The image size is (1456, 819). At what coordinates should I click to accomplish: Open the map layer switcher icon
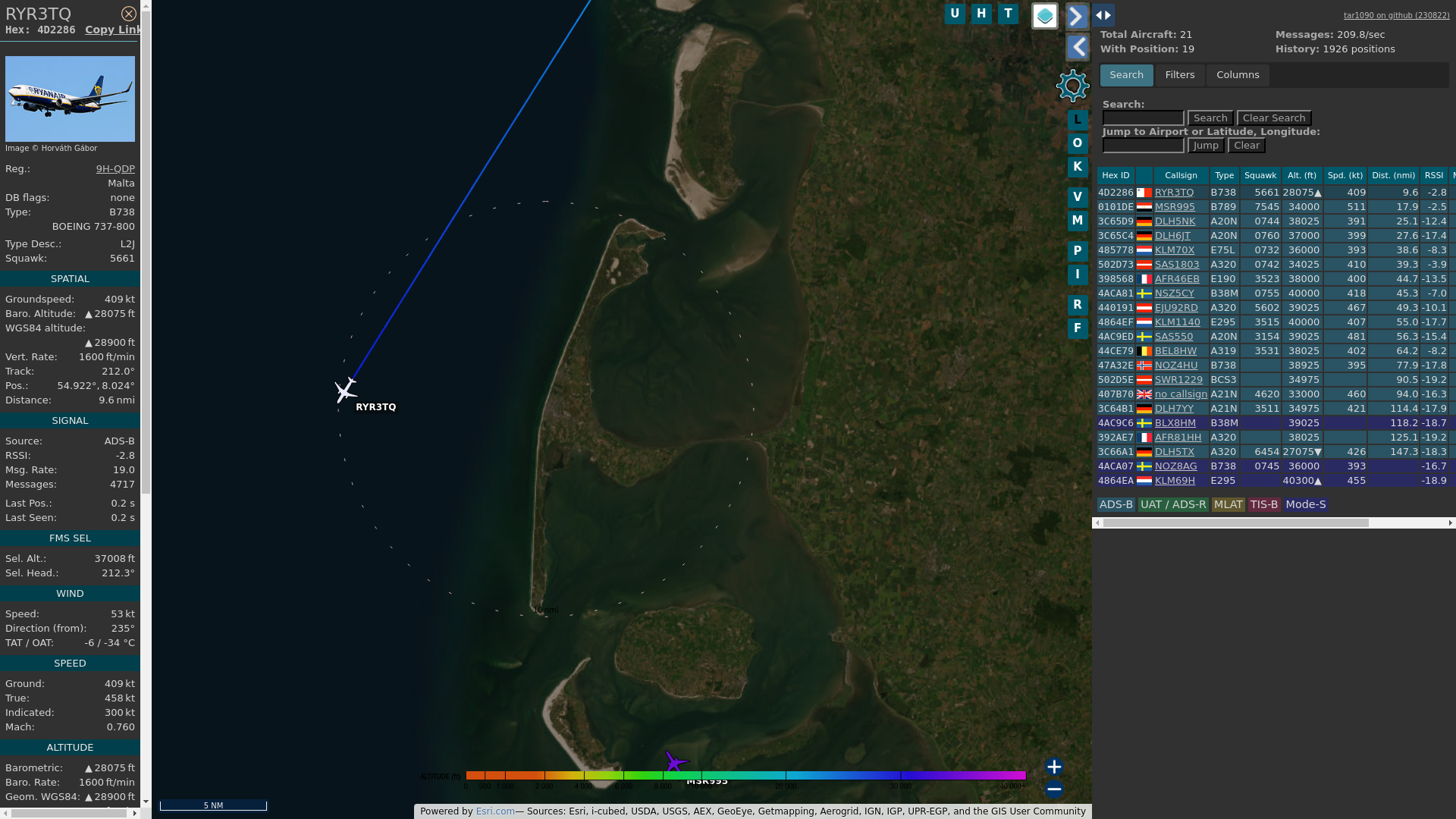click(1045, 16)
